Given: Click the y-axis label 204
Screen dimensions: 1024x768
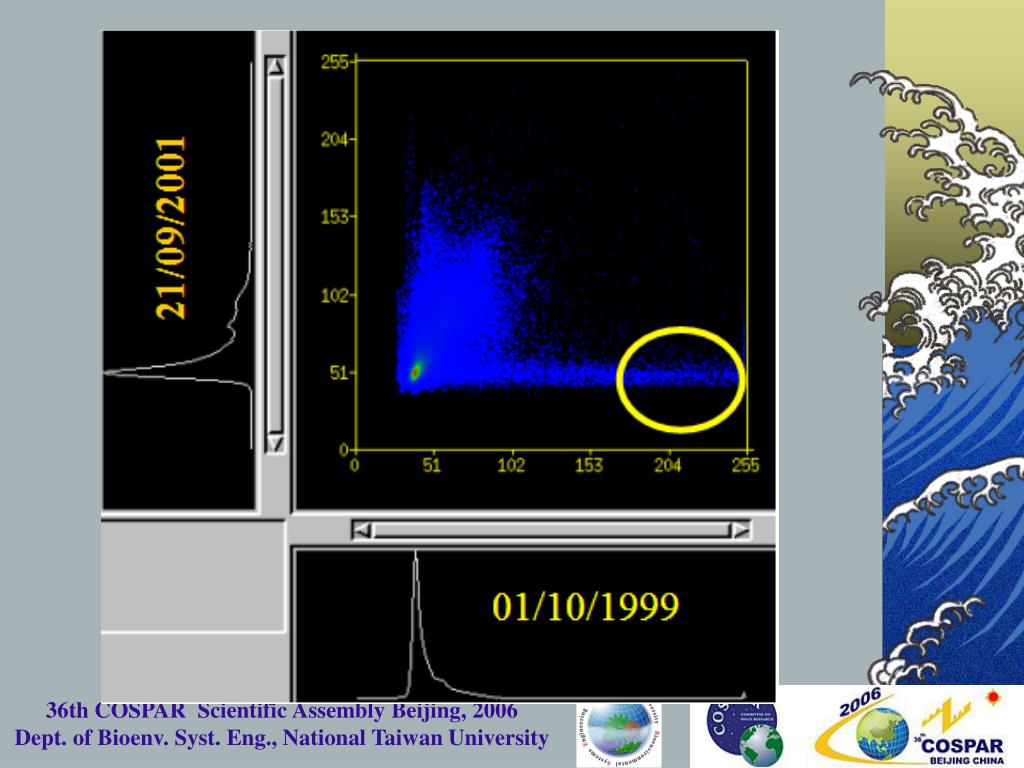Looking at the screenshot, I should point(336,139).
